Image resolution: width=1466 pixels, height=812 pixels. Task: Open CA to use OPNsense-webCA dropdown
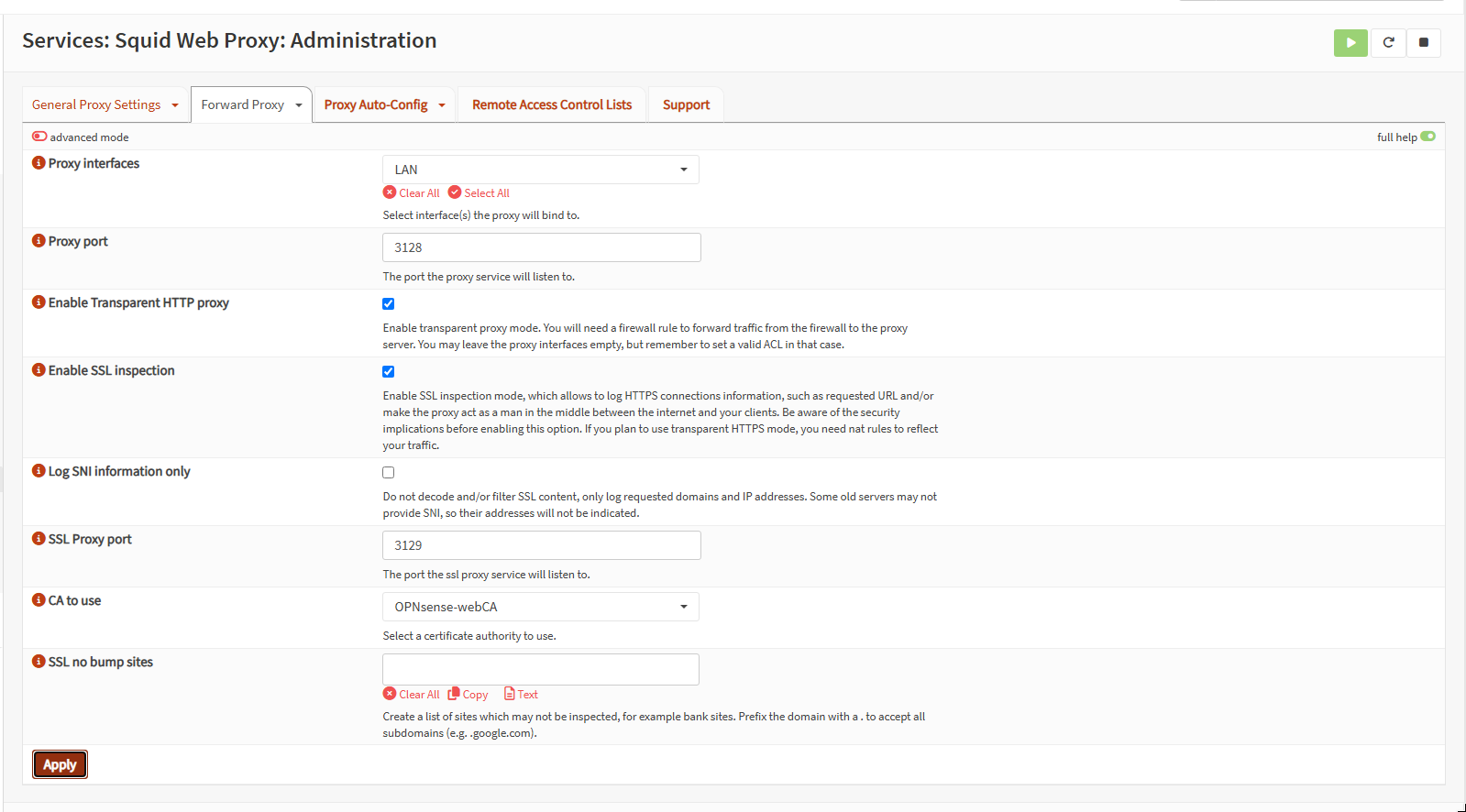[x=541, y=607]
